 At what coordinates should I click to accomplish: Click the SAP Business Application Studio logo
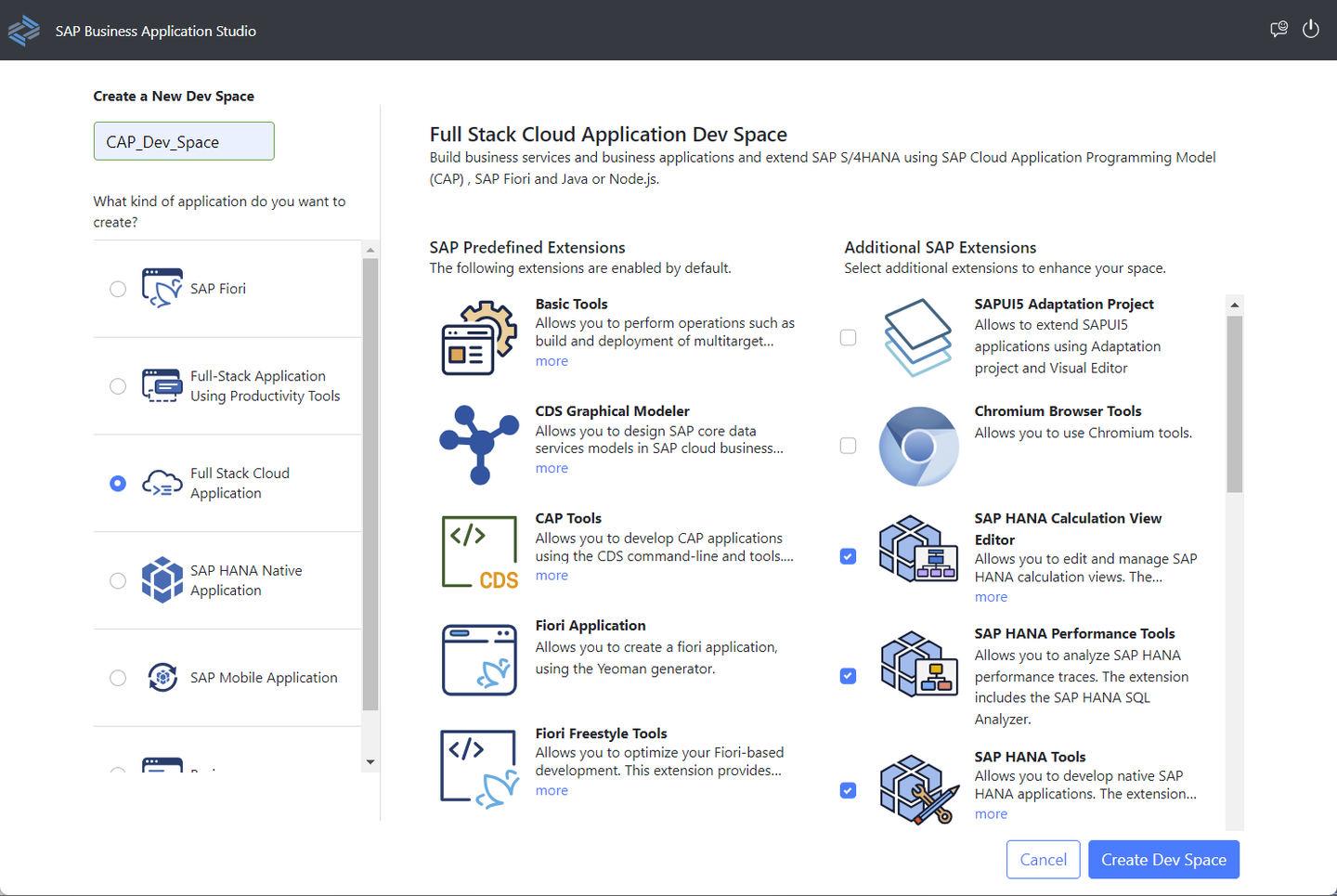coord(24,31)
